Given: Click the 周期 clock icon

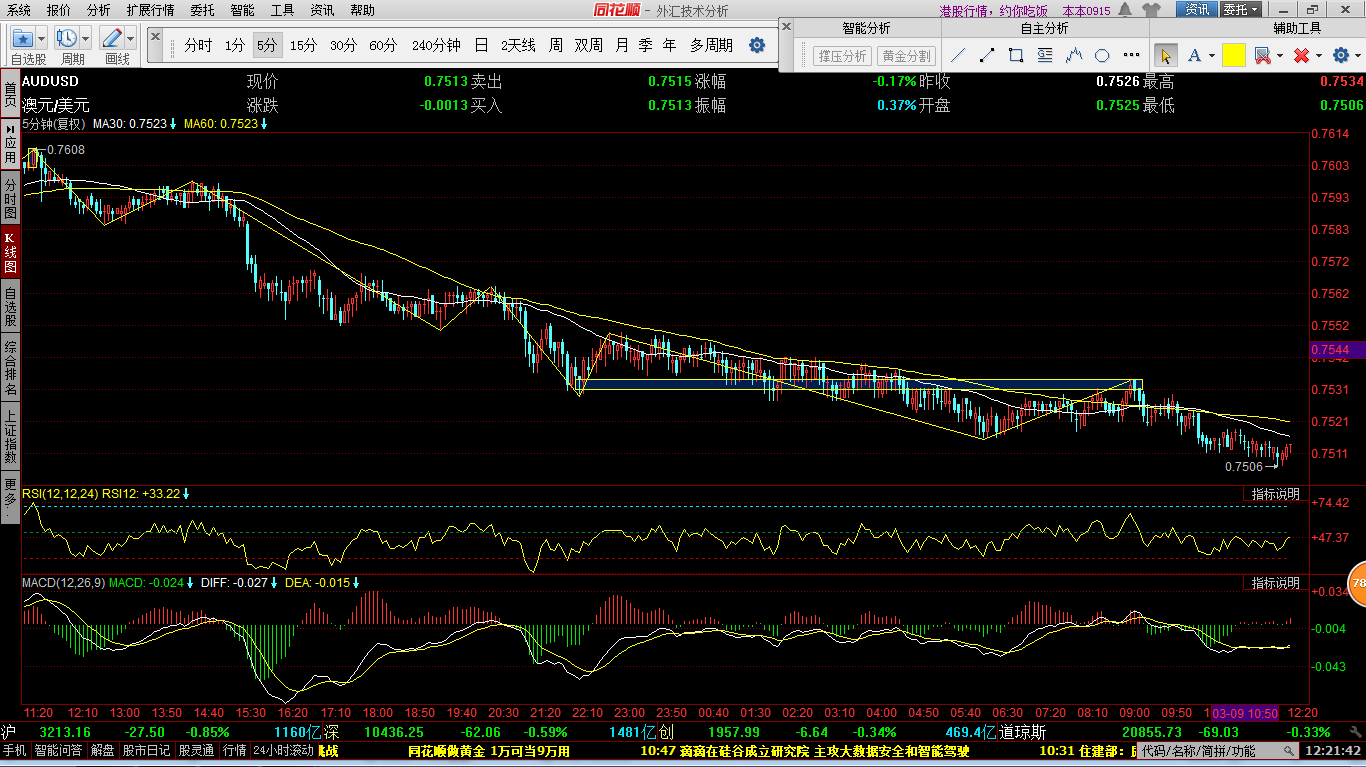Looking at the screenshot, I should point(67,38).
